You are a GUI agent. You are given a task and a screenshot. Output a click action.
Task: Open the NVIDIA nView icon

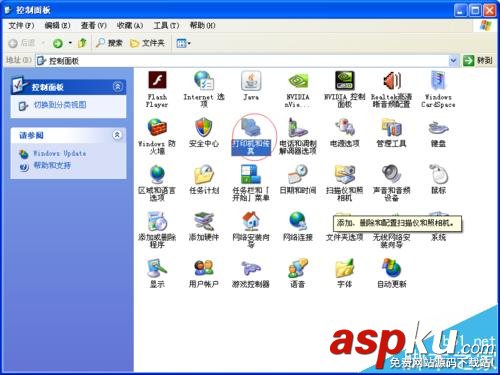tap(298, 81)
